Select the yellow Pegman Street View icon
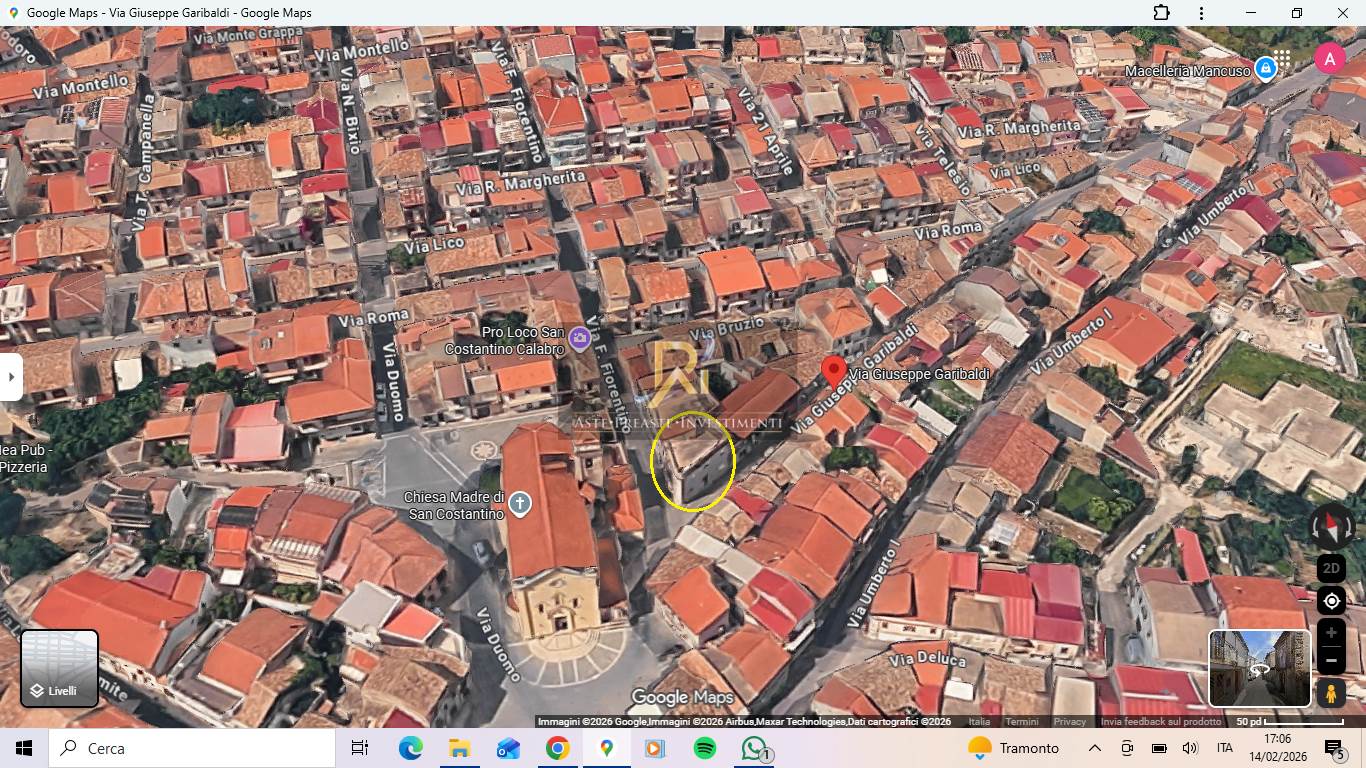Viewport: 1366px width, 768px height. 1331,692
